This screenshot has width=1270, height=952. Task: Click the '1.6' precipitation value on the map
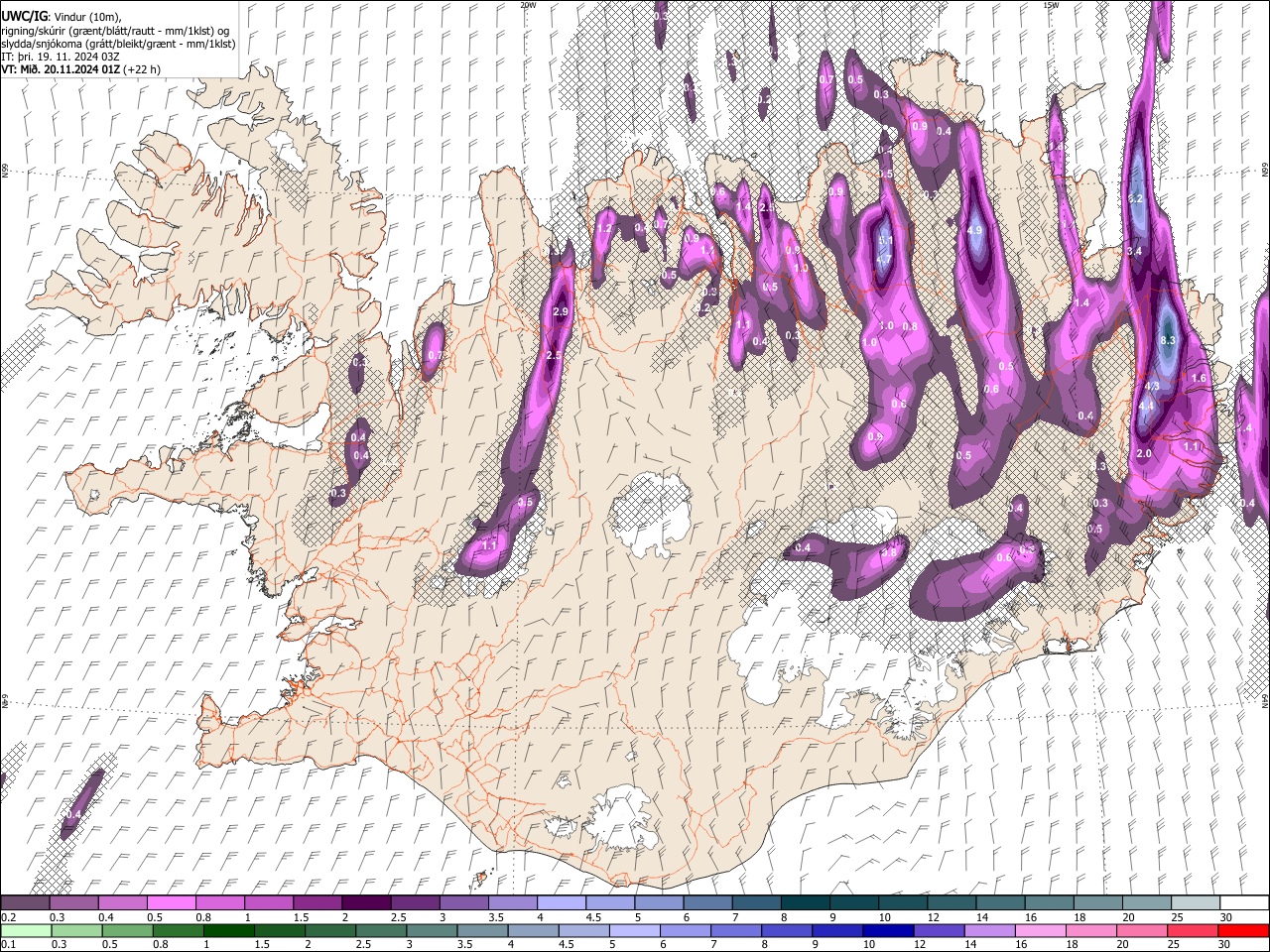(1199, 378)
